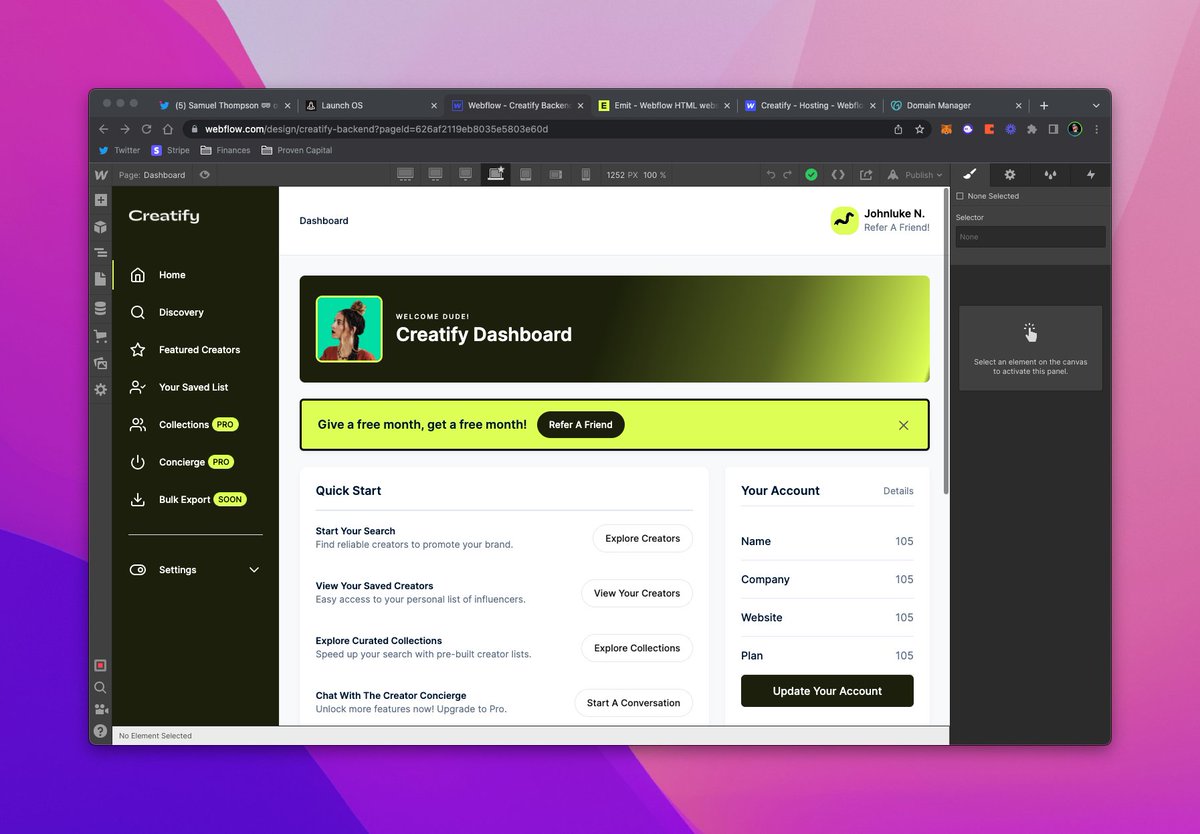Click the Start A Conversation button
The width and height of the screenshot is (1200, 834).
pyautogui.click(x=634, y=703)
